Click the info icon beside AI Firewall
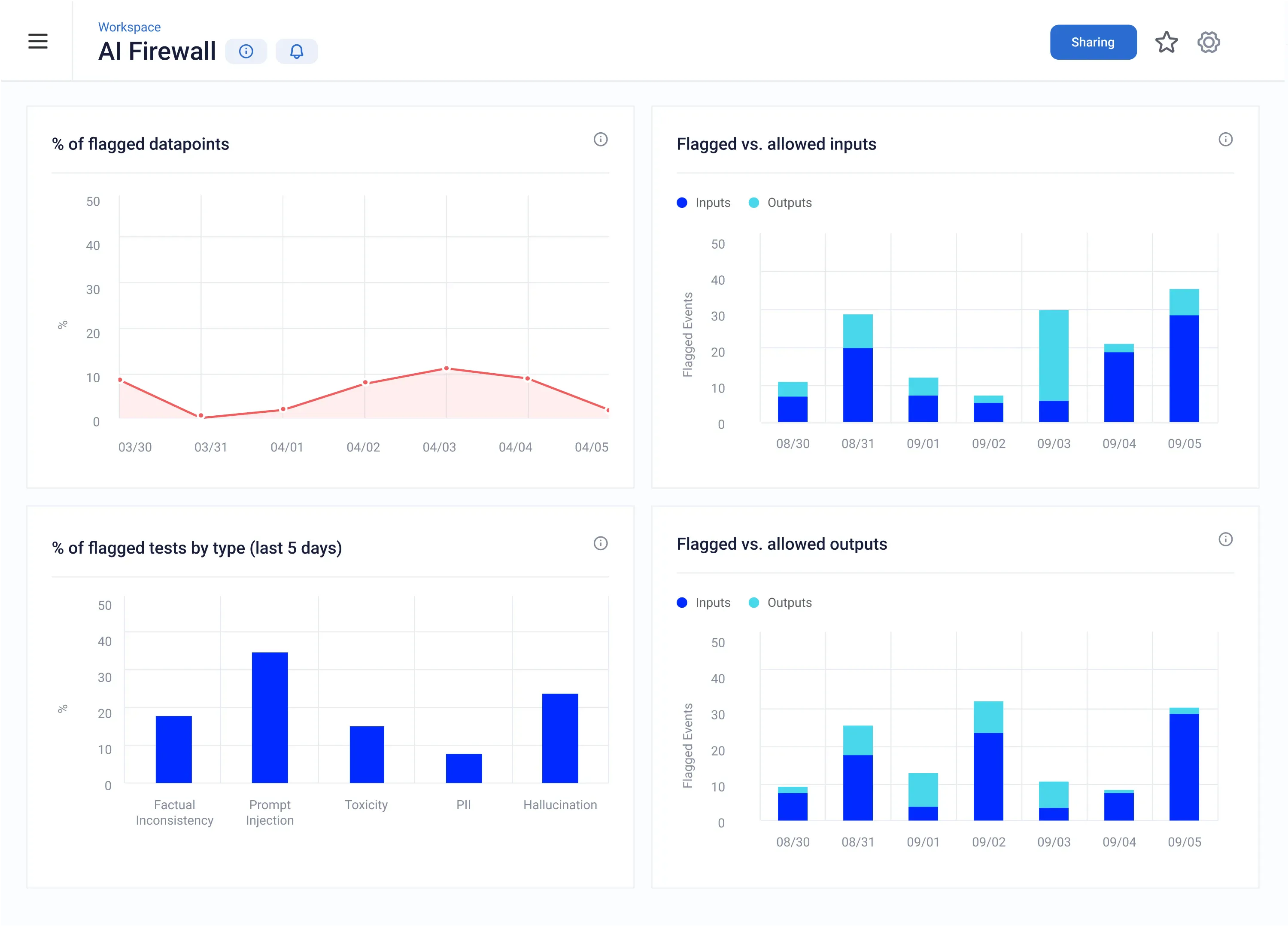The image size is (1288, 926). 246,51
